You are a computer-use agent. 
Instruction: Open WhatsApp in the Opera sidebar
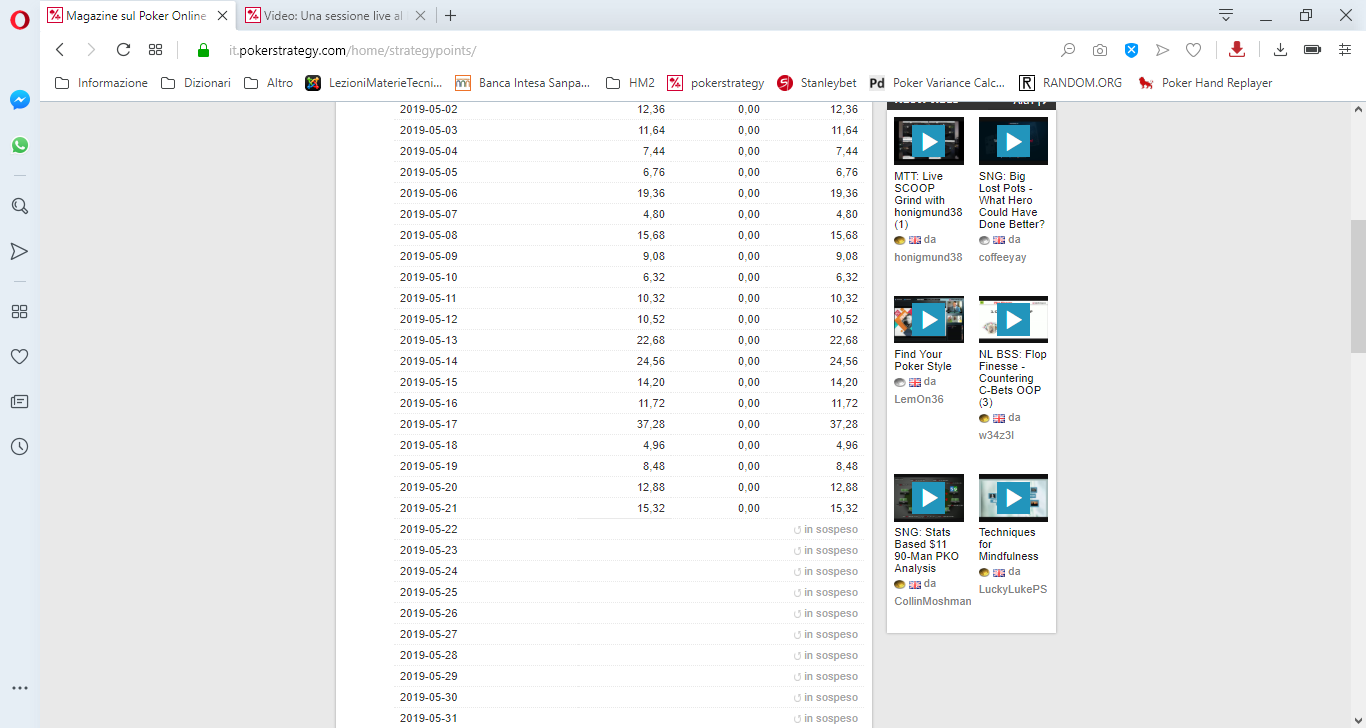coord(19,145)
